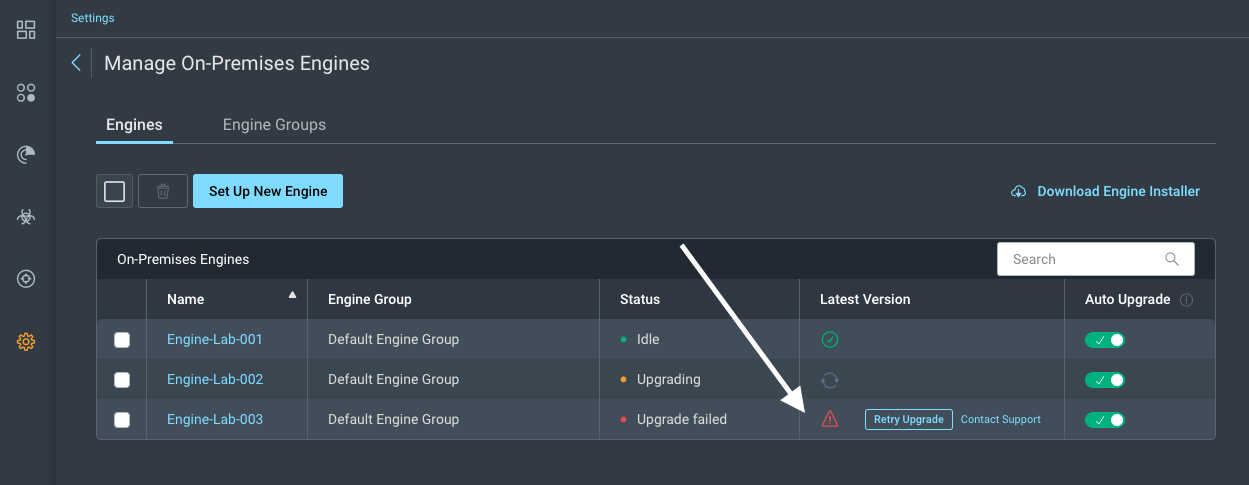1249x485 pixels.
Task: Click the trash delete icon button
Action: [163, 191]
